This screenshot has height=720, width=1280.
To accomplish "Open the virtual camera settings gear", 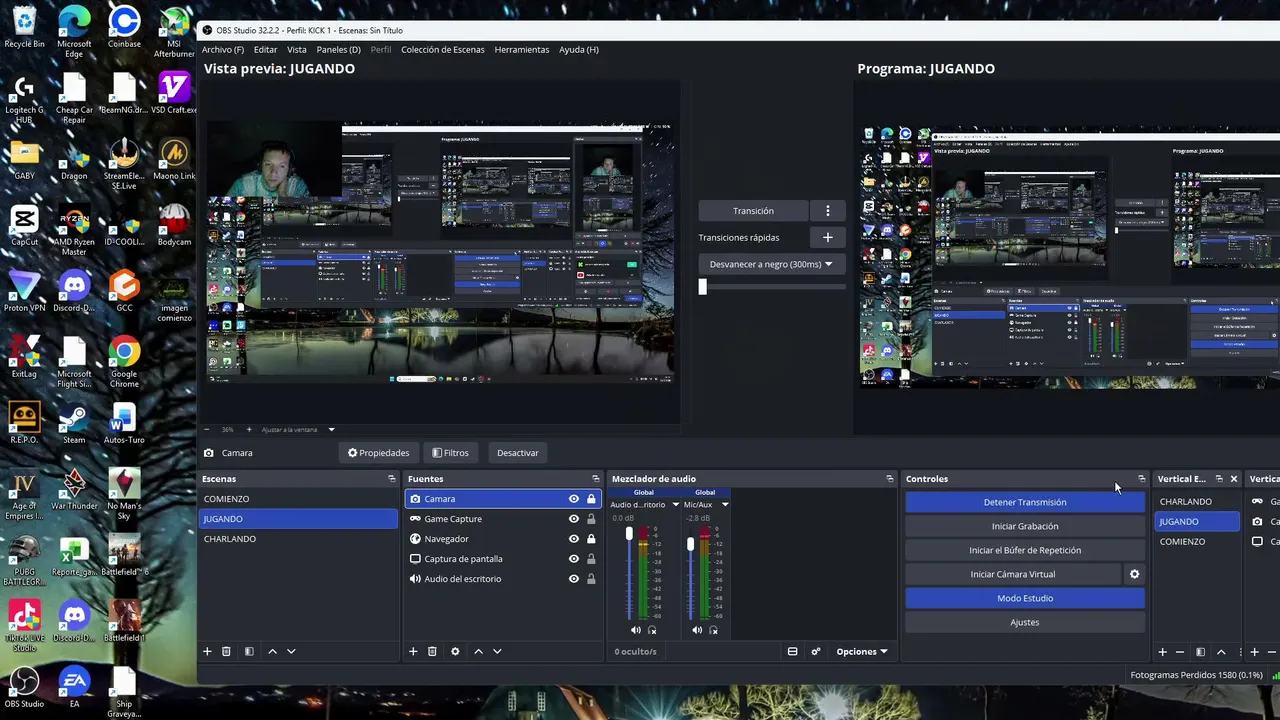I will point(1134,574).
